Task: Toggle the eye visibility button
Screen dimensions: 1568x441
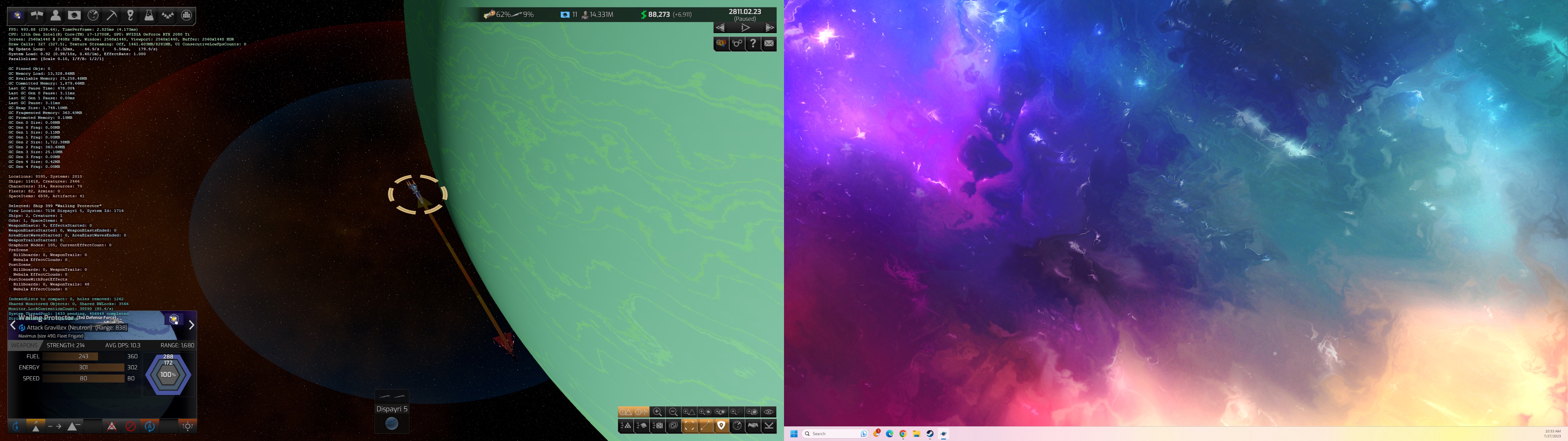Action: (x=769, y=412)
